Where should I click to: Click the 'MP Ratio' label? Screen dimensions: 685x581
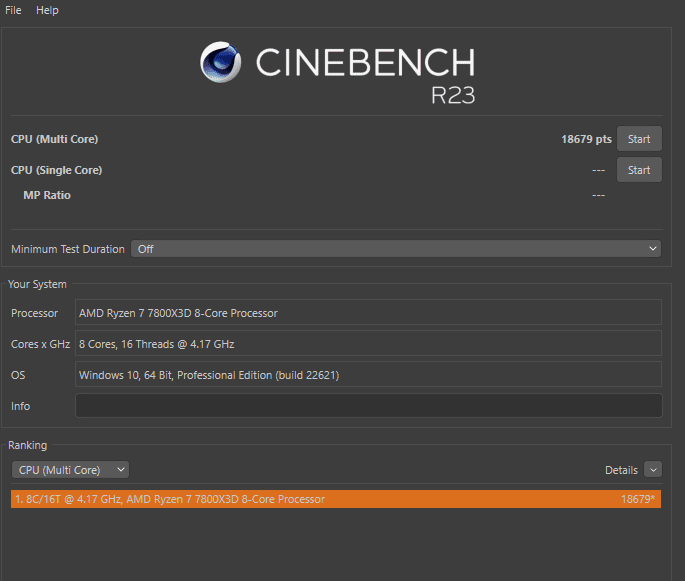tap(47, 195)
